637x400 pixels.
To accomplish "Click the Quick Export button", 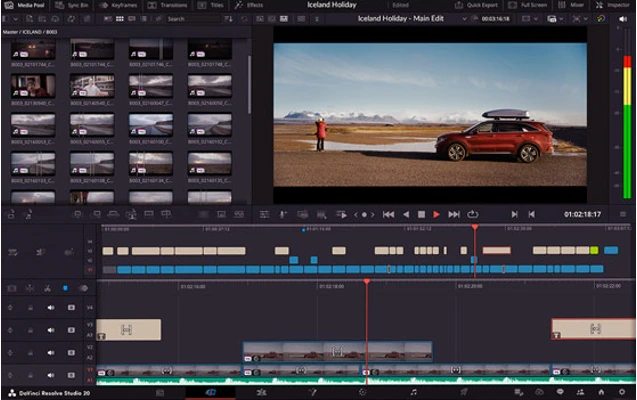I will click(x=476, y=5).
